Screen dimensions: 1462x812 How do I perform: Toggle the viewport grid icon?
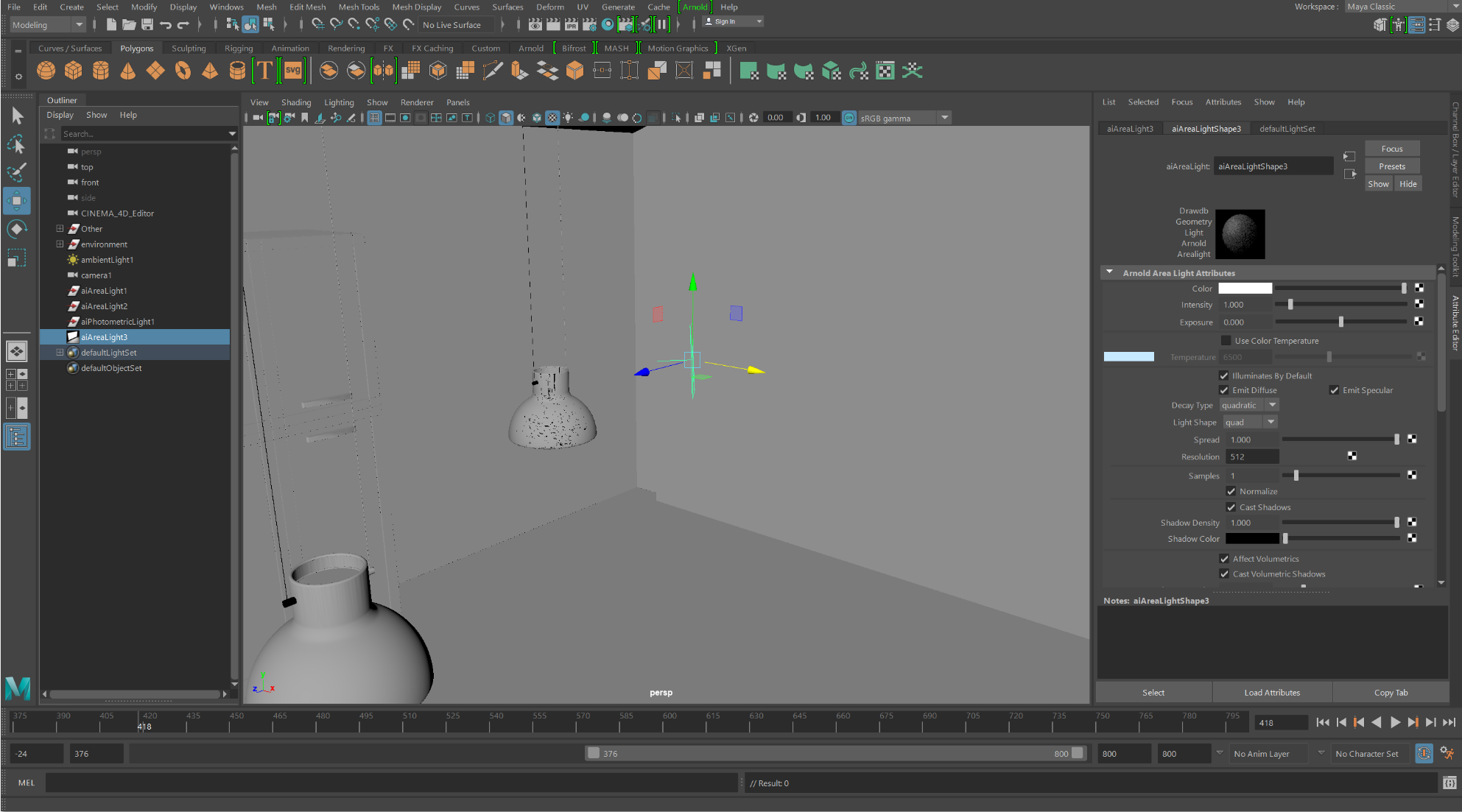point(374,118)
